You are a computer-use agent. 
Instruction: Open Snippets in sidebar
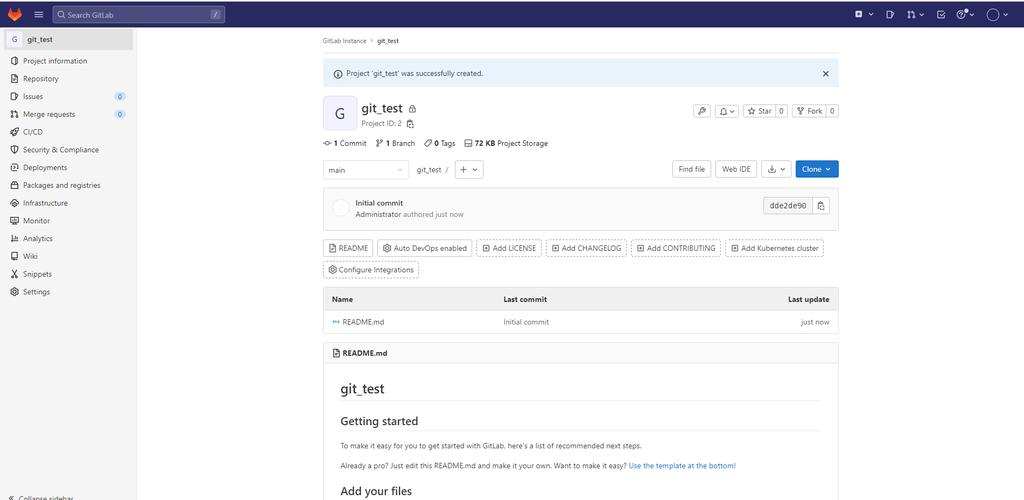[x=37, y=274]
